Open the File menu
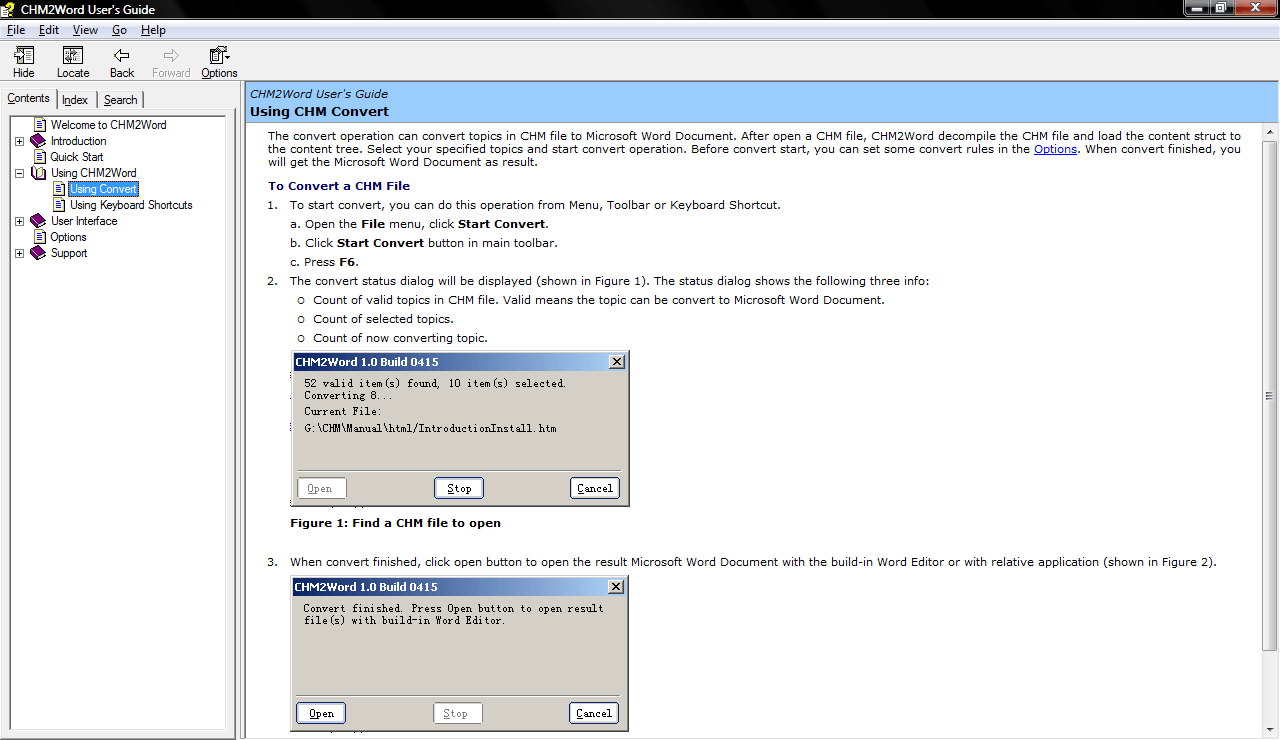 (15, 30)
